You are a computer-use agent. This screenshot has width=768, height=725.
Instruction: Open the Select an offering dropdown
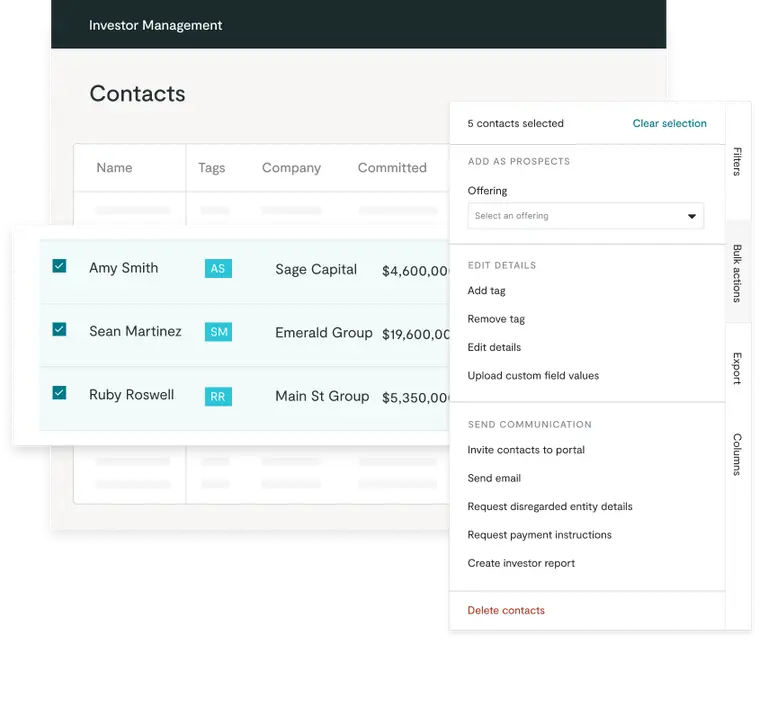click(x=575, y=216)
